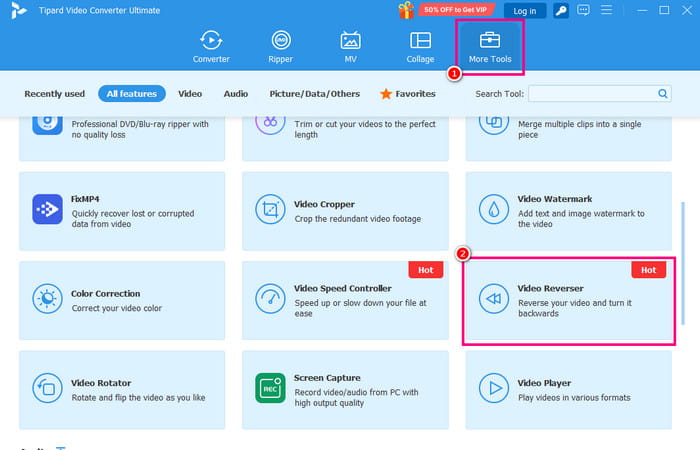Click the vertical scrollbar of tools list

pyautogui.click(x=683, y=263)
